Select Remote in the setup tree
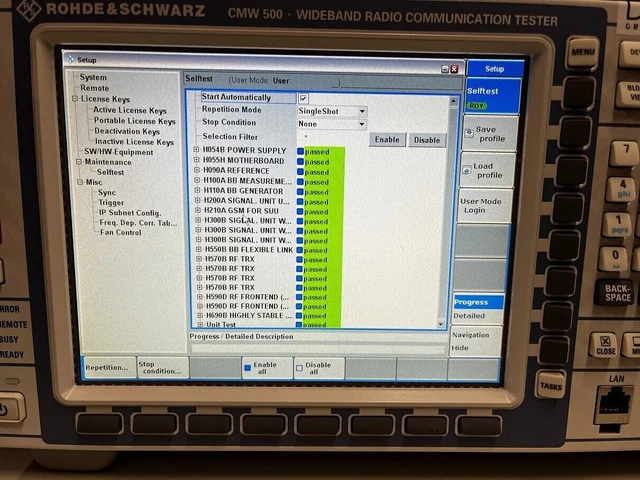This screenshot has height=480, width=640. [94, 88]
